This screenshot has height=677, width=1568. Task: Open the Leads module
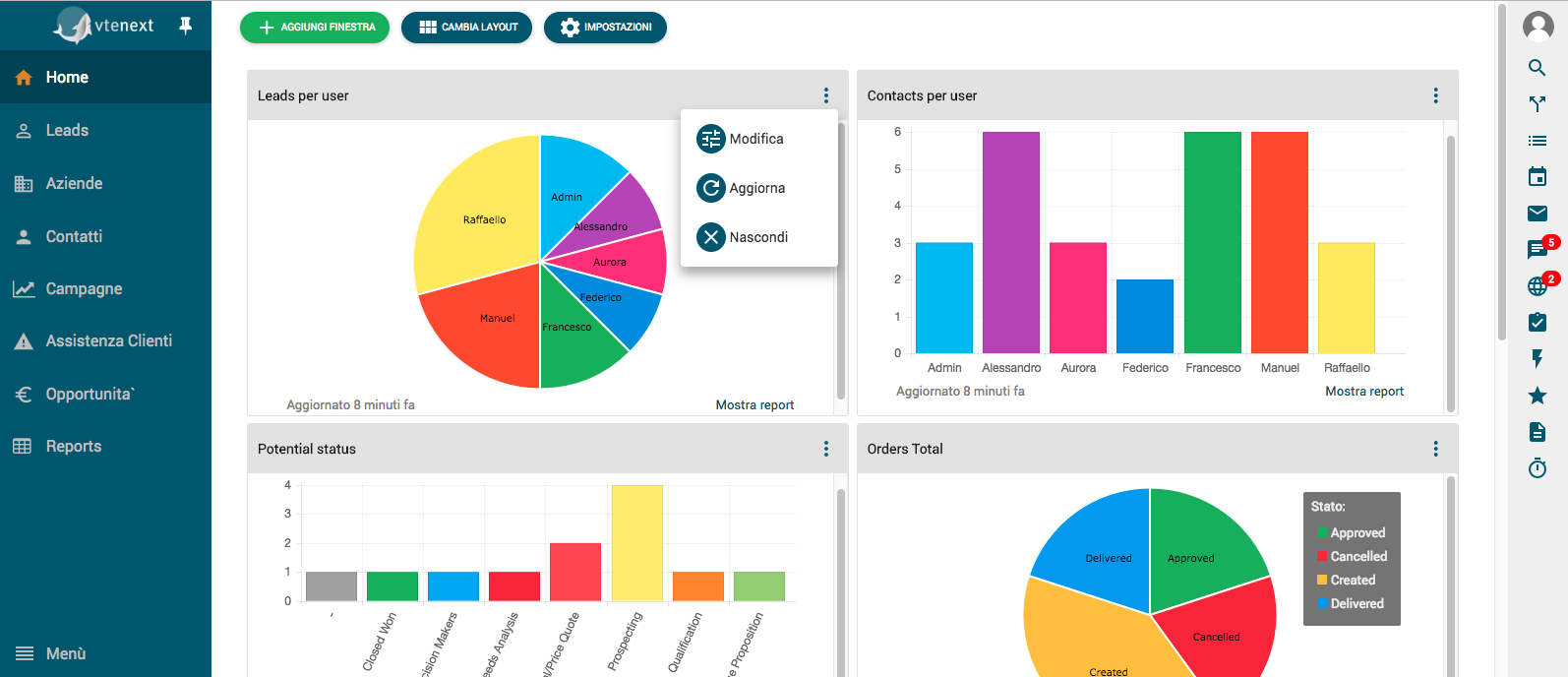click(x=105, y=130)
